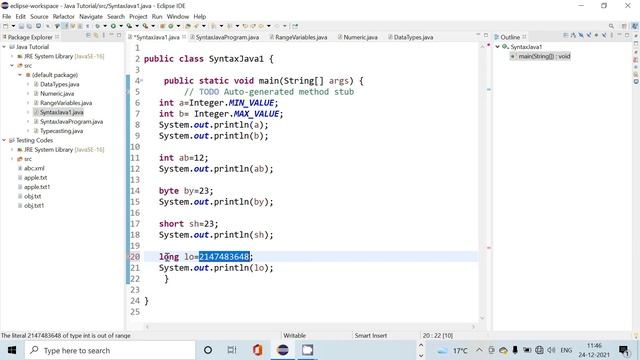Open the New Java Class dropdown arrow
This screenshot has height=360, width=640.
click(x=178, y=26)
